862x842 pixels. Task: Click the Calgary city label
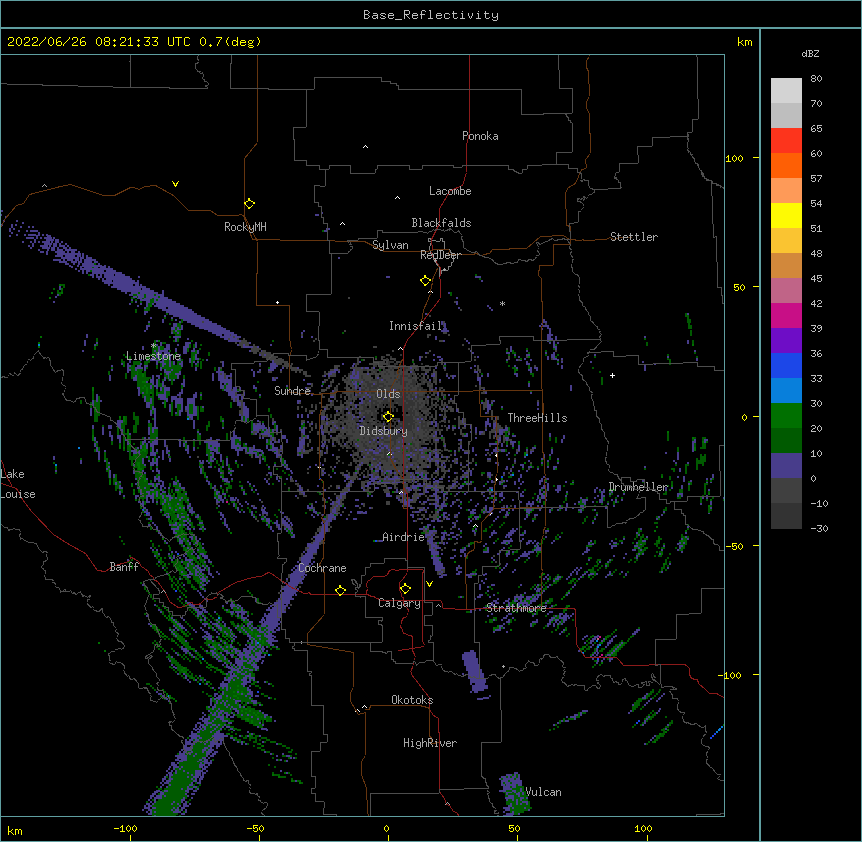pyautogui.click(x=399, y=603)
